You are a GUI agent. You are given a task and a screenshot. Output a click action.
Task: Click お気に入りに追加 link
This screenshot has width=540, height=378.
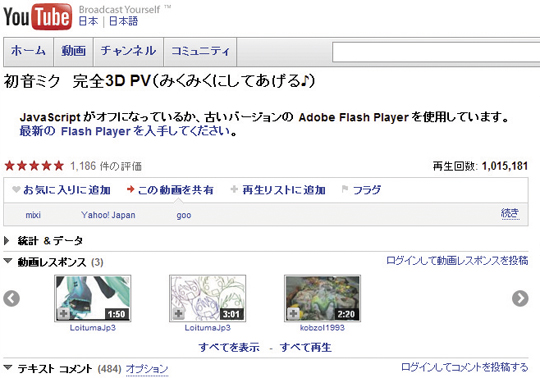[67, 190]
